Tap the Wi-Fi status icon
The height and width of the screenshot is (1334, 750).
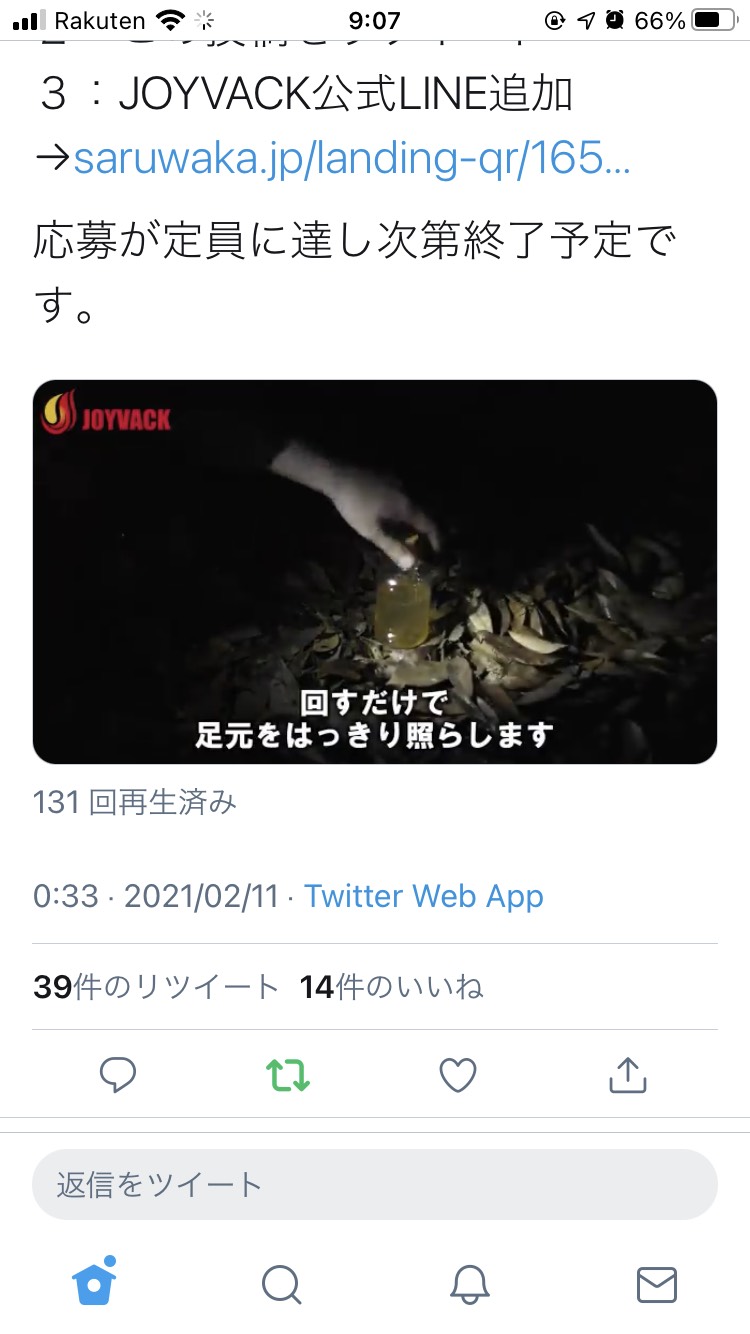click(x=171, y=20)
